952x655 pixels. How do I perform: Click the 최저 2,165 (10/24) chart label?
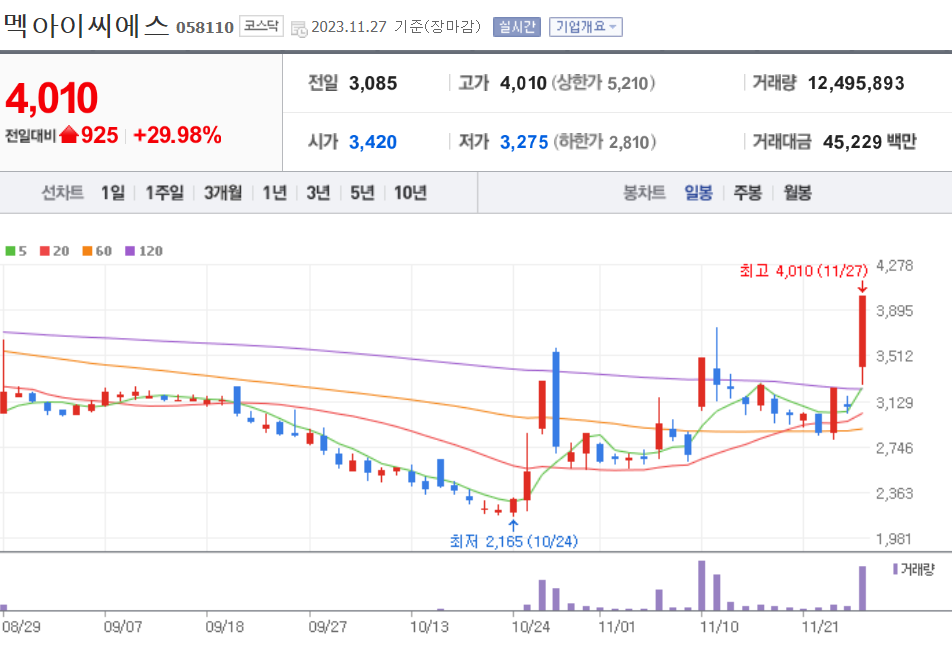pos(514,541)
